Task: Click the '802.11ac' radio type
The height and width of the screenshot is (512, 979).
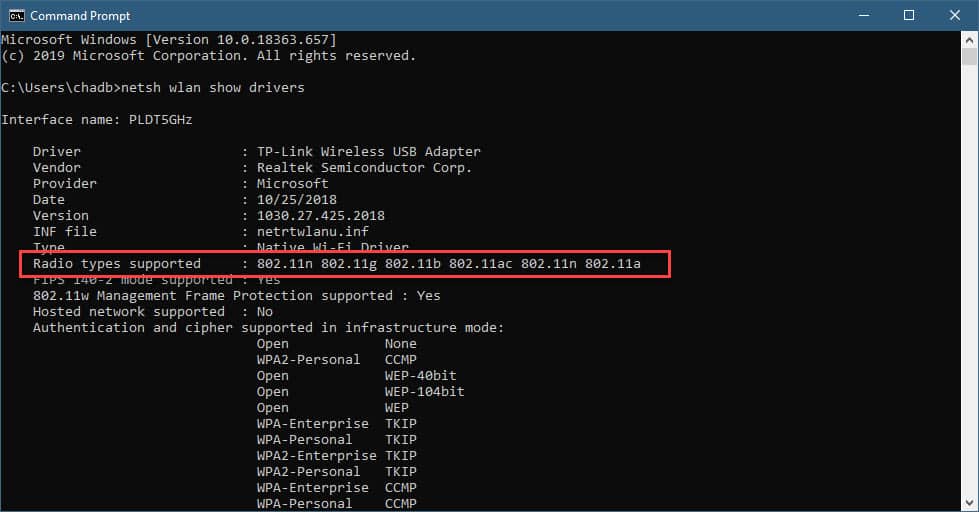Action: [x=480, y=263]
